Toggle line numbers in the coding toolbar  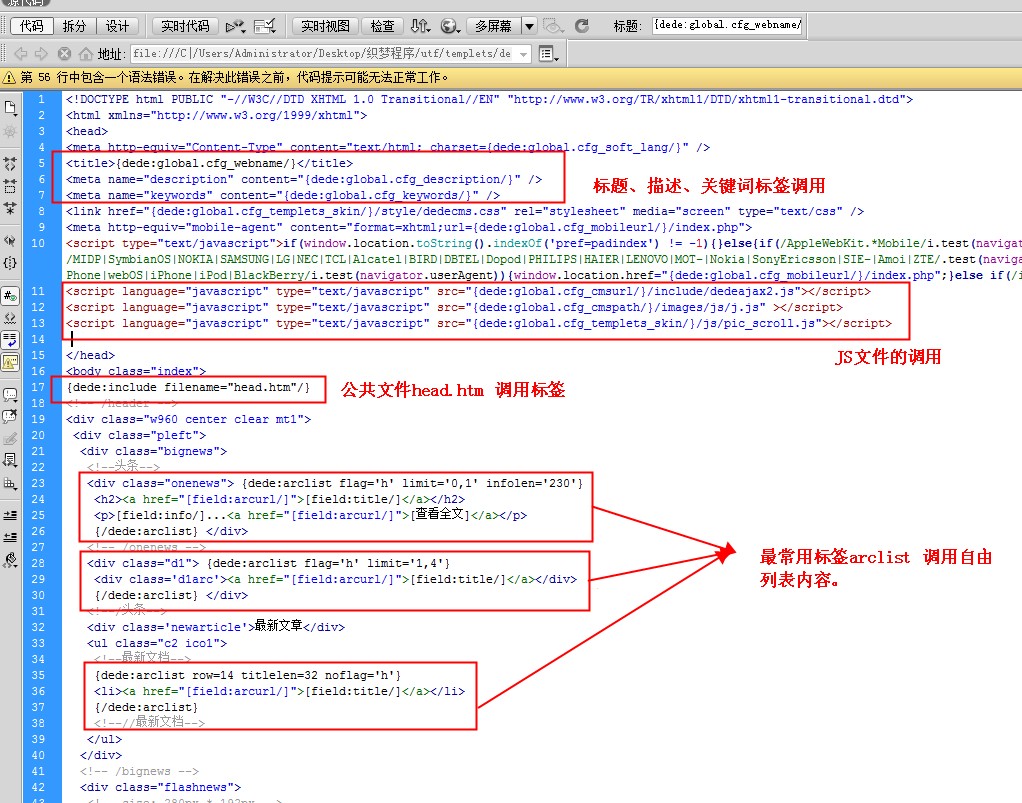[10, 296]
